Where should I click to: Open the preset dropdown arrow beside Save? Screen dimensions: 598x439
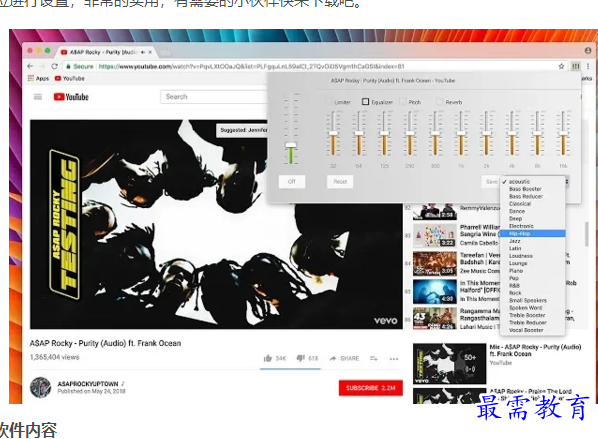567,182
